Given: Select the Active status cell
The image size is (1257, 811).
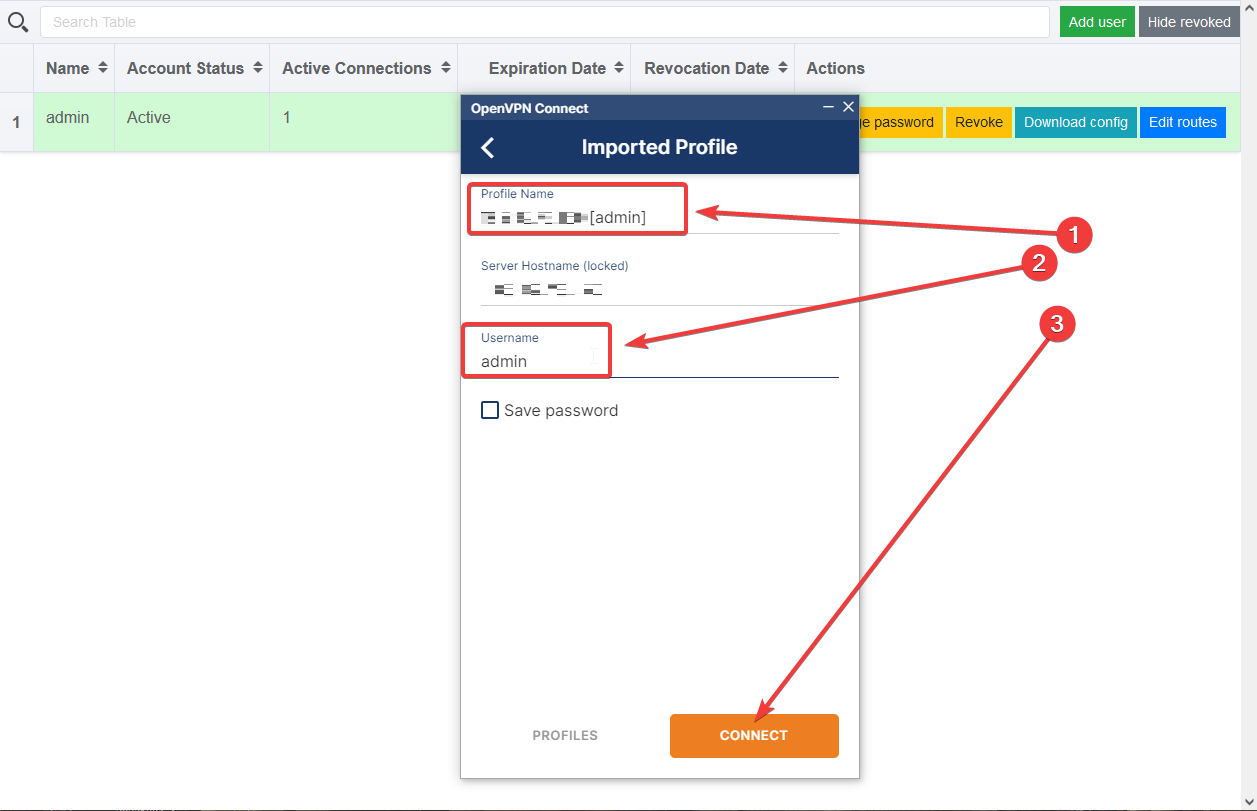Looking at the screenshot, I should [x=192, y=122].
